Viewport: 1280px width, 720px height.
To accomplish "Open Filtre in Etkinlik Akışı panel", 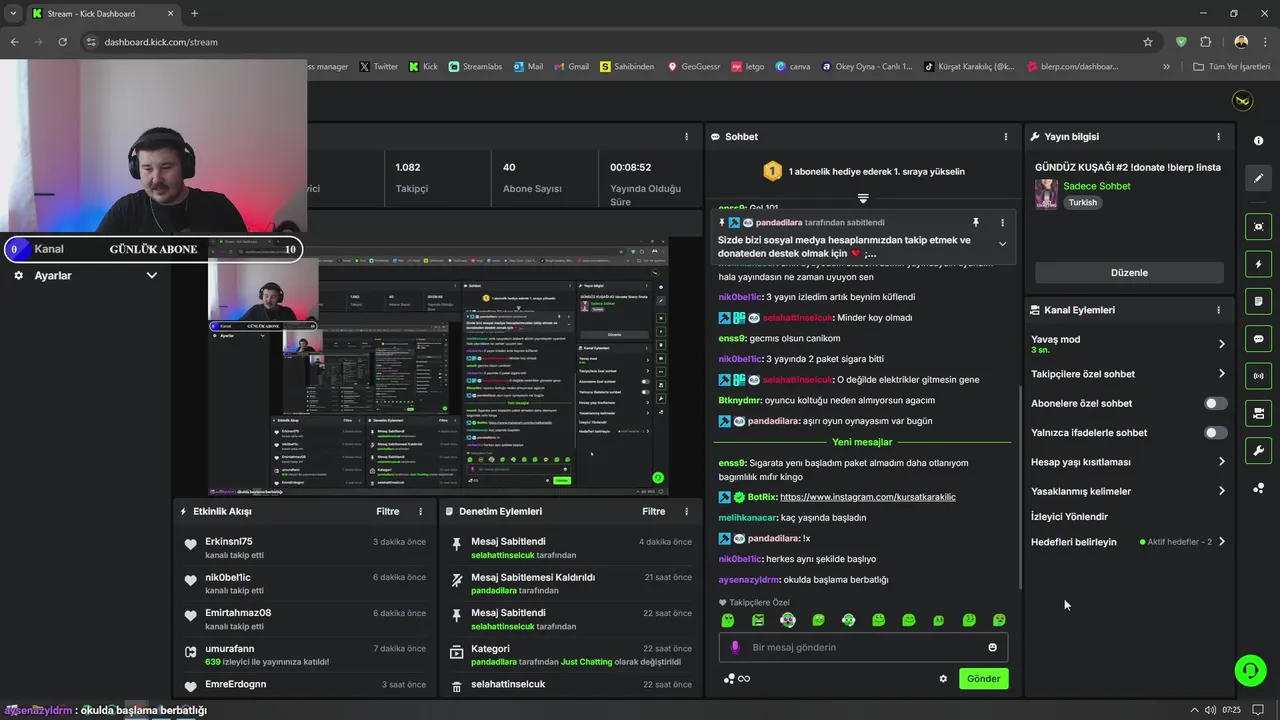I will coord(388,511).
